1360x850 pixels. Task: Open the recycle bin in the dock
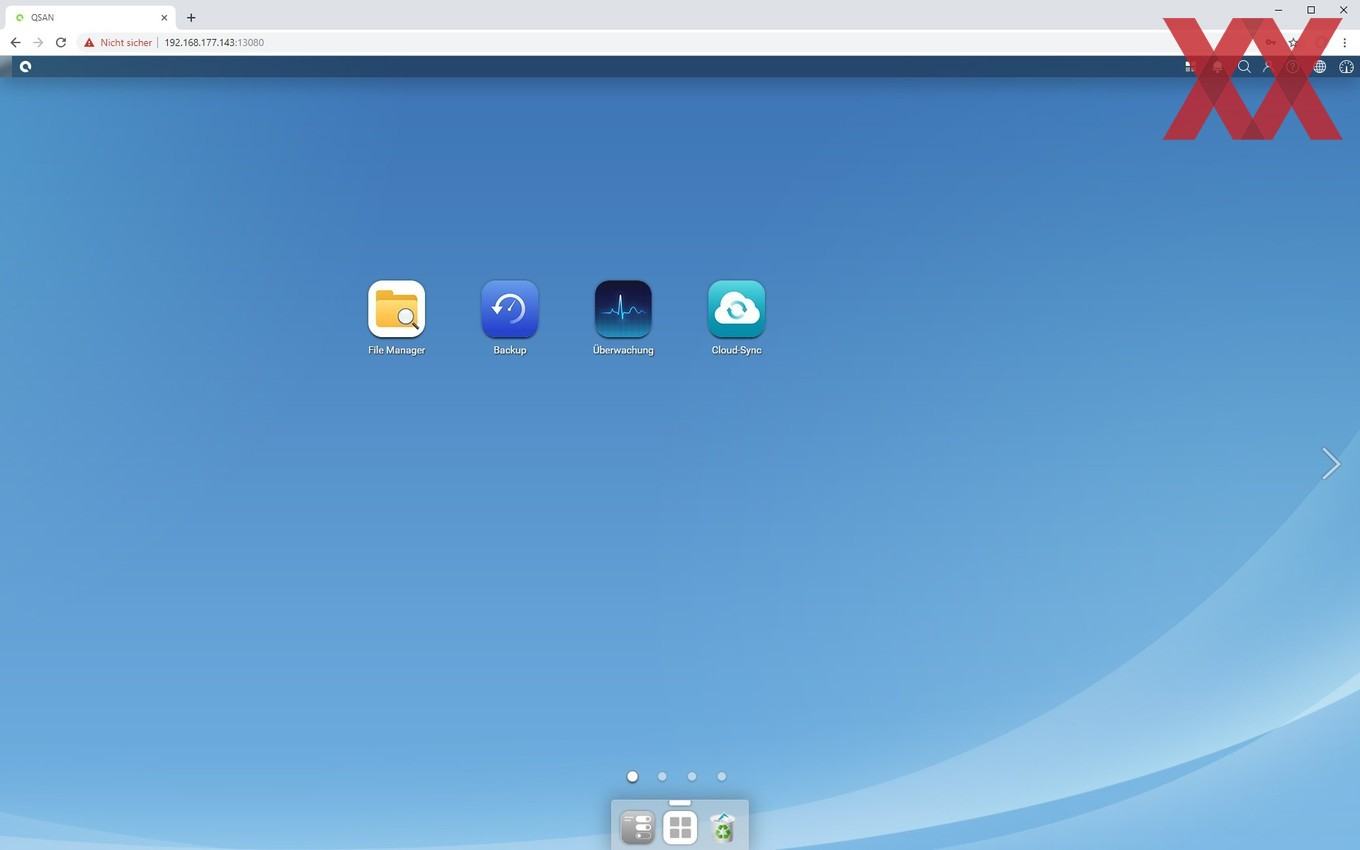(x=722, y=828)
